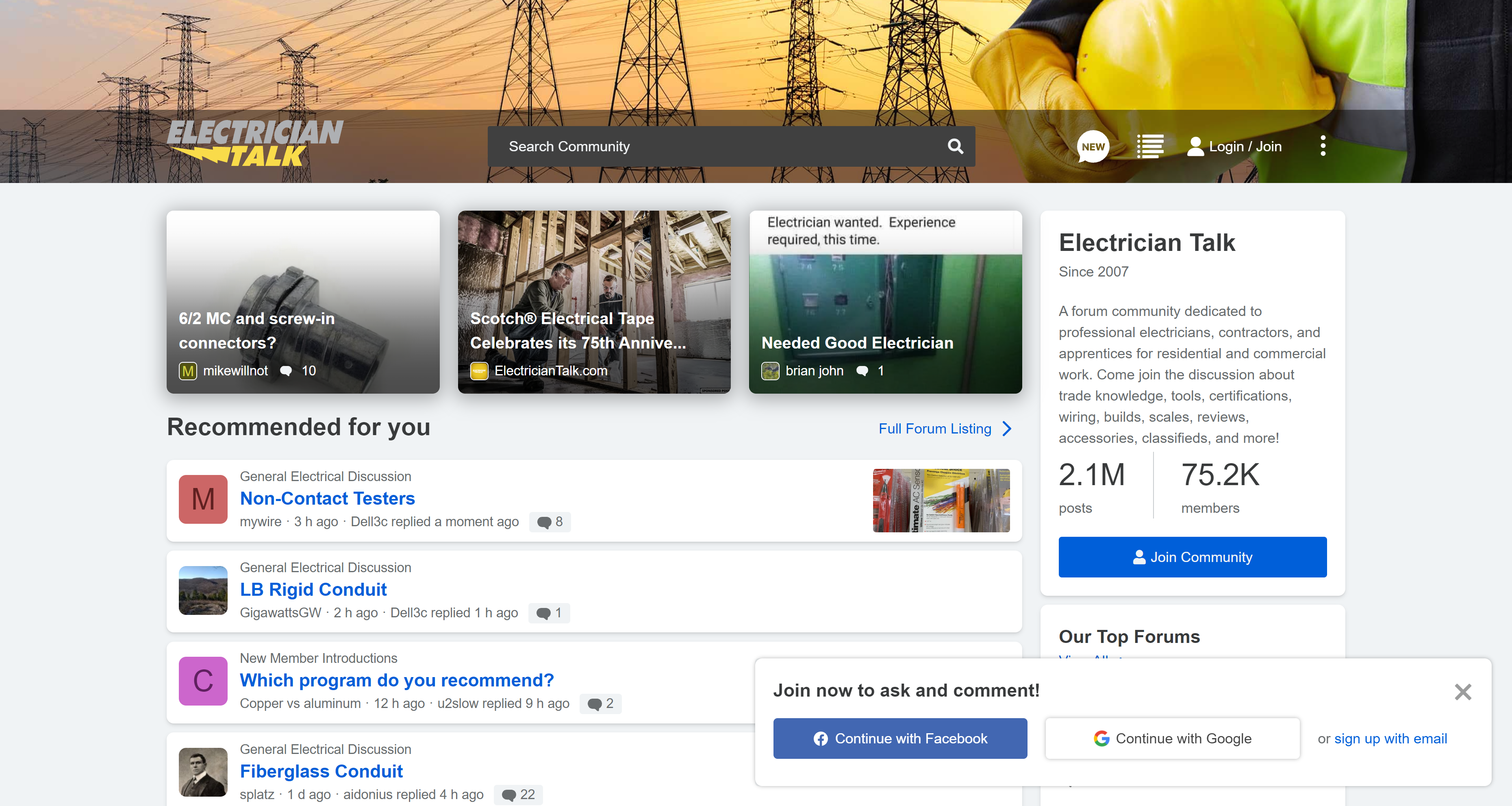1512x806 pixels.
Task: Select Continue with Google
Action: 1172,738
